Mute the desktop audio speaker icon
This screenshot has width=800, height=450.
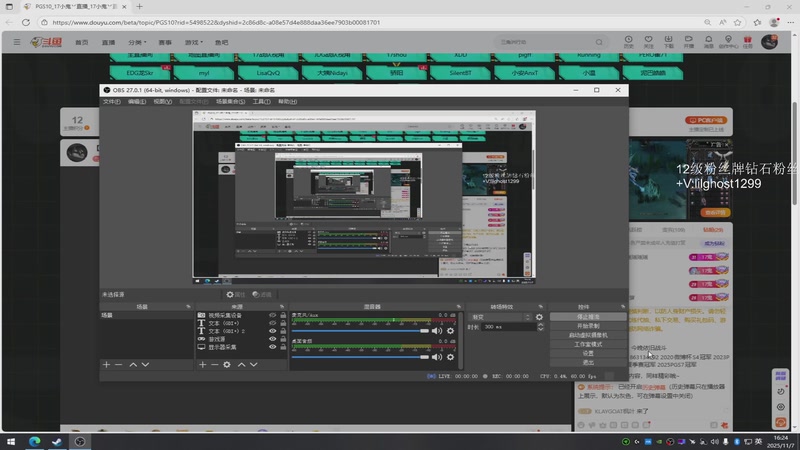click(x=437, y=357)
